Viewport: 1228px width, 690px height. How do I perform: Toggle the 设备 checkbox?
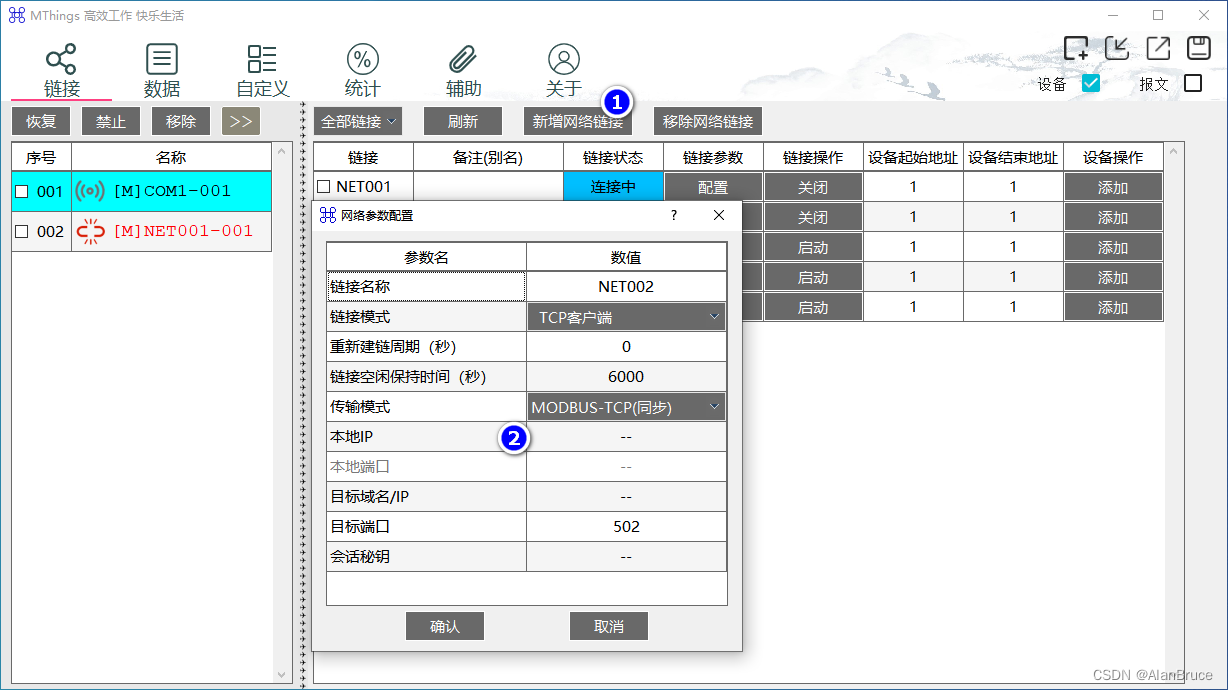[1091, 84]
